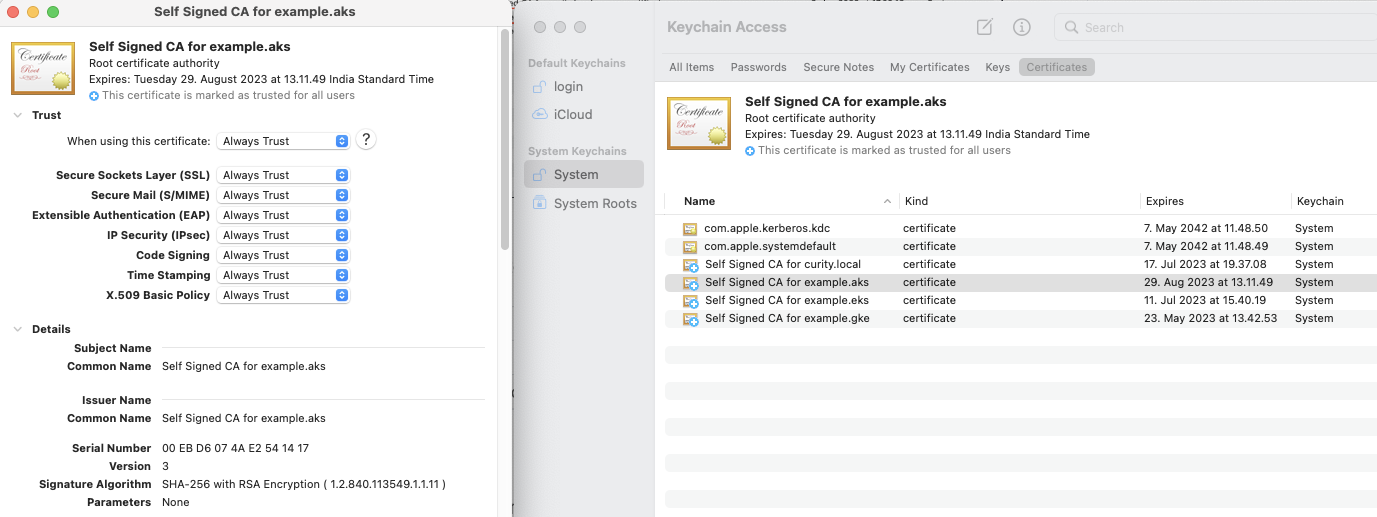Click the new note compose icon in Keychain Access
The height and width of the screenshot is (517, 1377).
tap(984, 27)
